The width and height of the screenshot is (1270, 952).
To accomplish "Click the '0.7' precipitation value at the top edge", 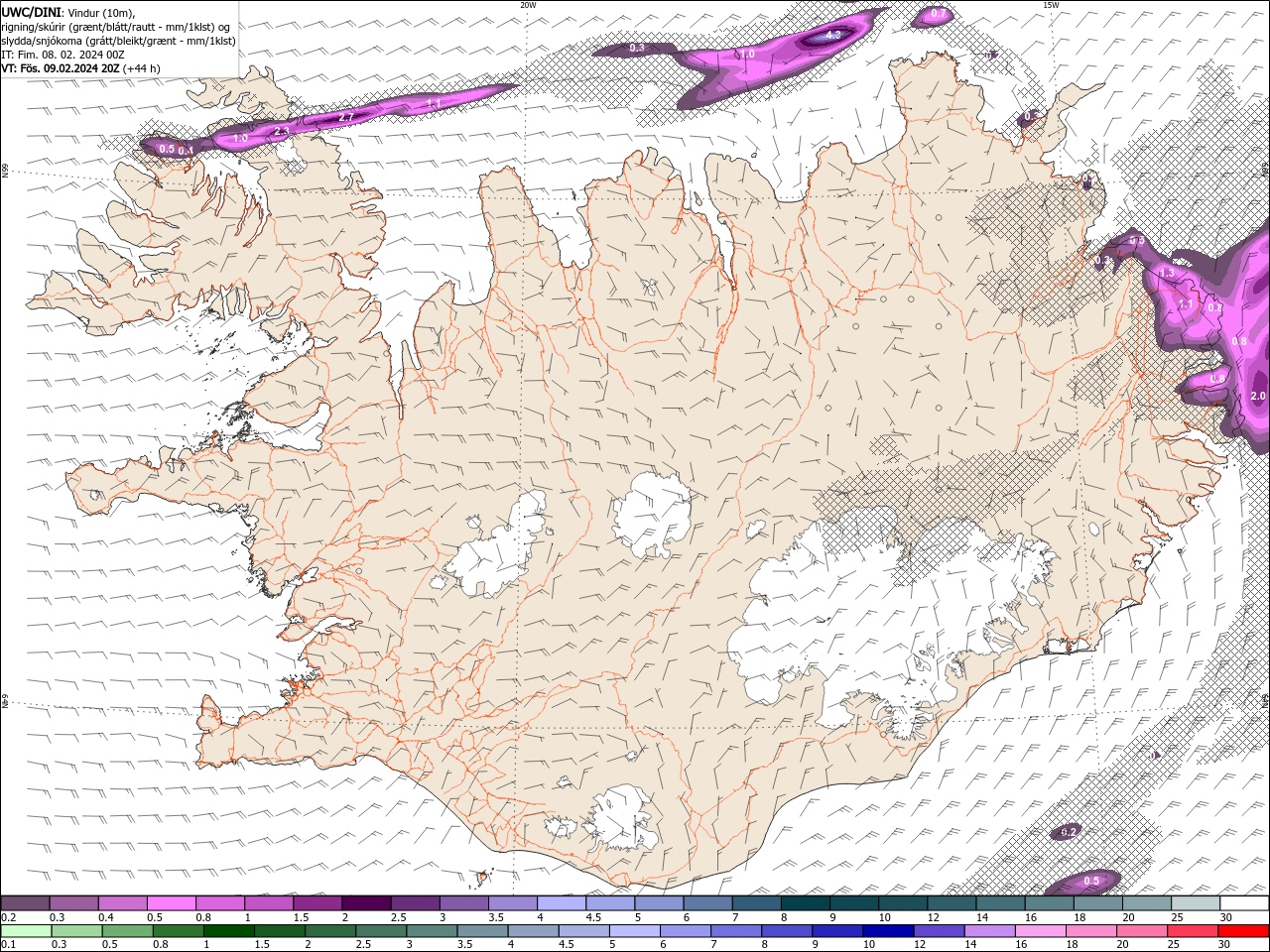I will click(939, 15).
